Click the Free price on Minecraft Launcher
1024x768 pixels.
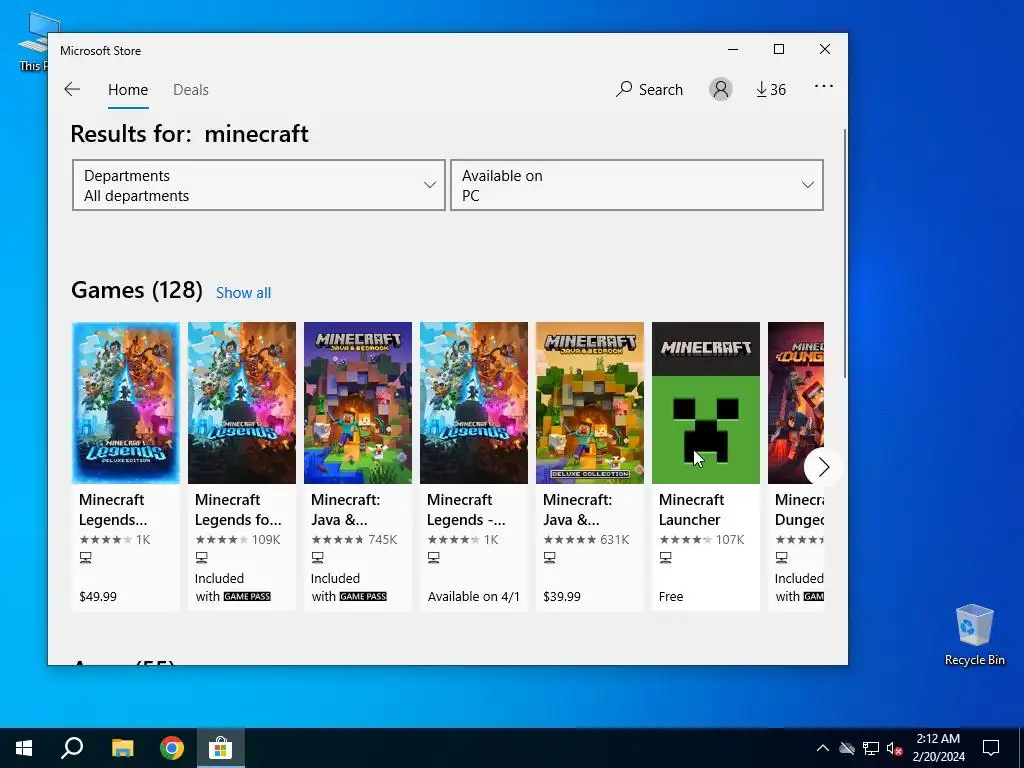click(x=671, y=596)
